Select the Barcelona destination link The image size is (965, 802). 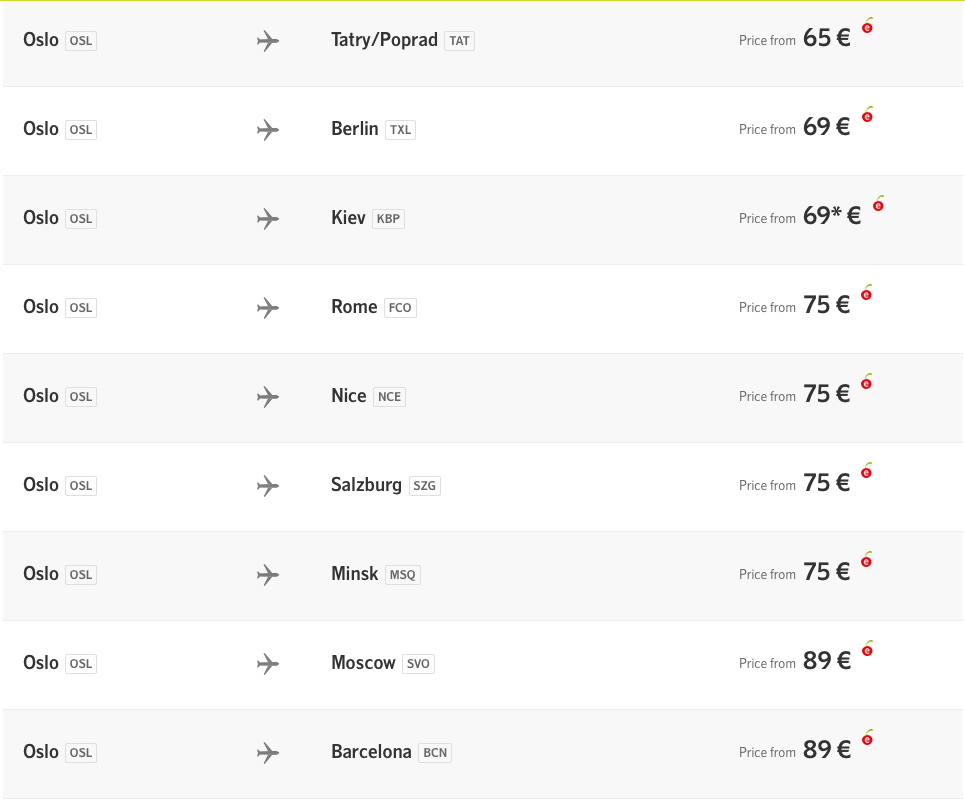pos(391,752)
